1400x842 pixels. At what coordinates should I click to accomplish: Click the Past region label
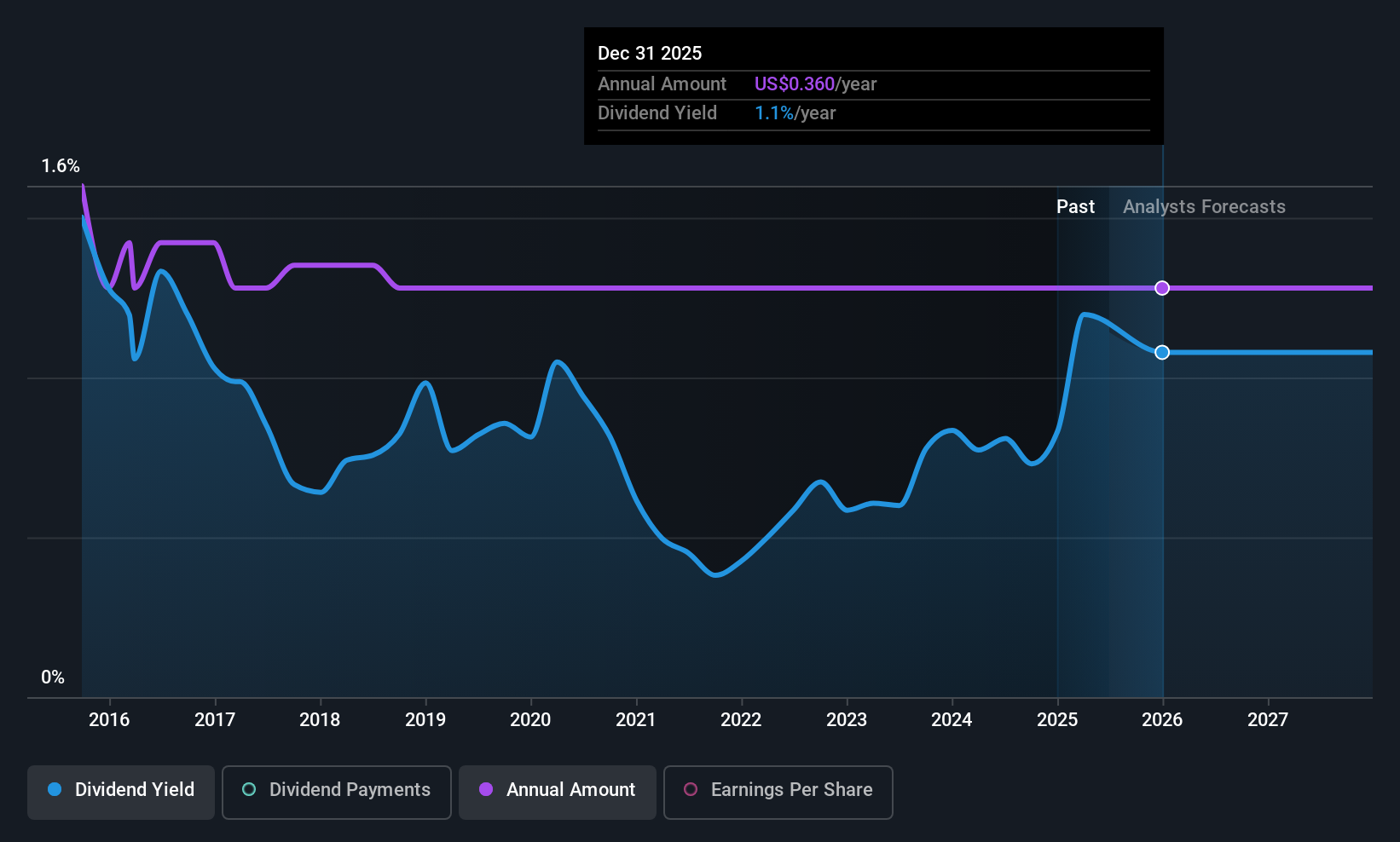point(1075,206)
